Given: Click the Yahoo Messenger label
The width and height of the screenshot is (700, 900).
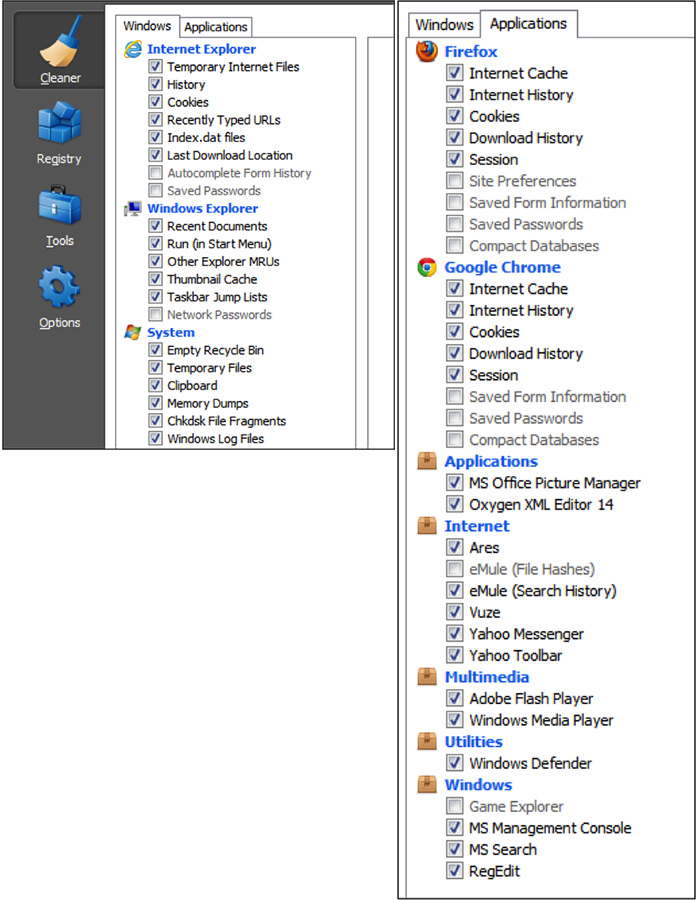Looking at the screenshot, I should click(526, 634).
